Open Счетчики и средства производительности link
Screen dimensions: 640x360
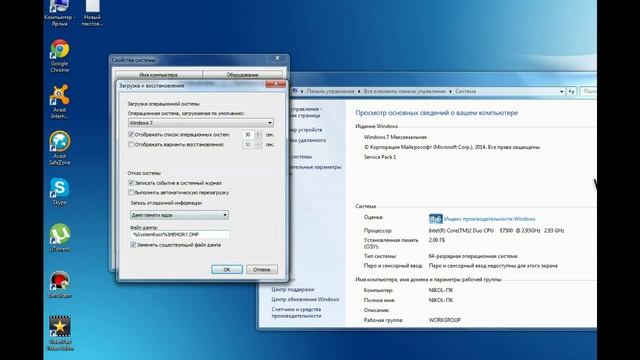click(296, 312)
